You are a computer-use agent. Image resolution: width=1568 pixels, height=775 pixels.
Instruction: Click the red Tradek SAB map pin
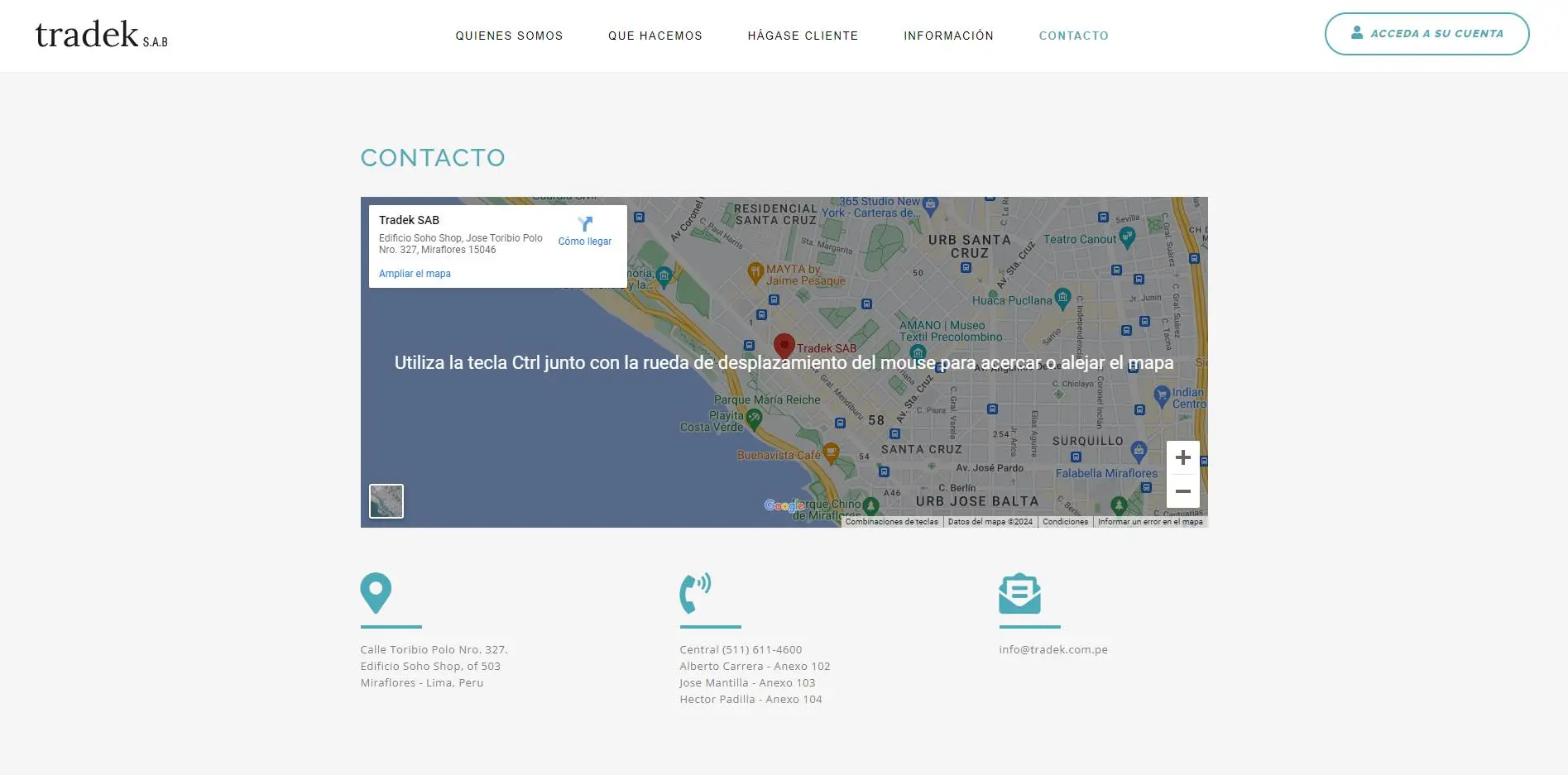tap(784, 346)
